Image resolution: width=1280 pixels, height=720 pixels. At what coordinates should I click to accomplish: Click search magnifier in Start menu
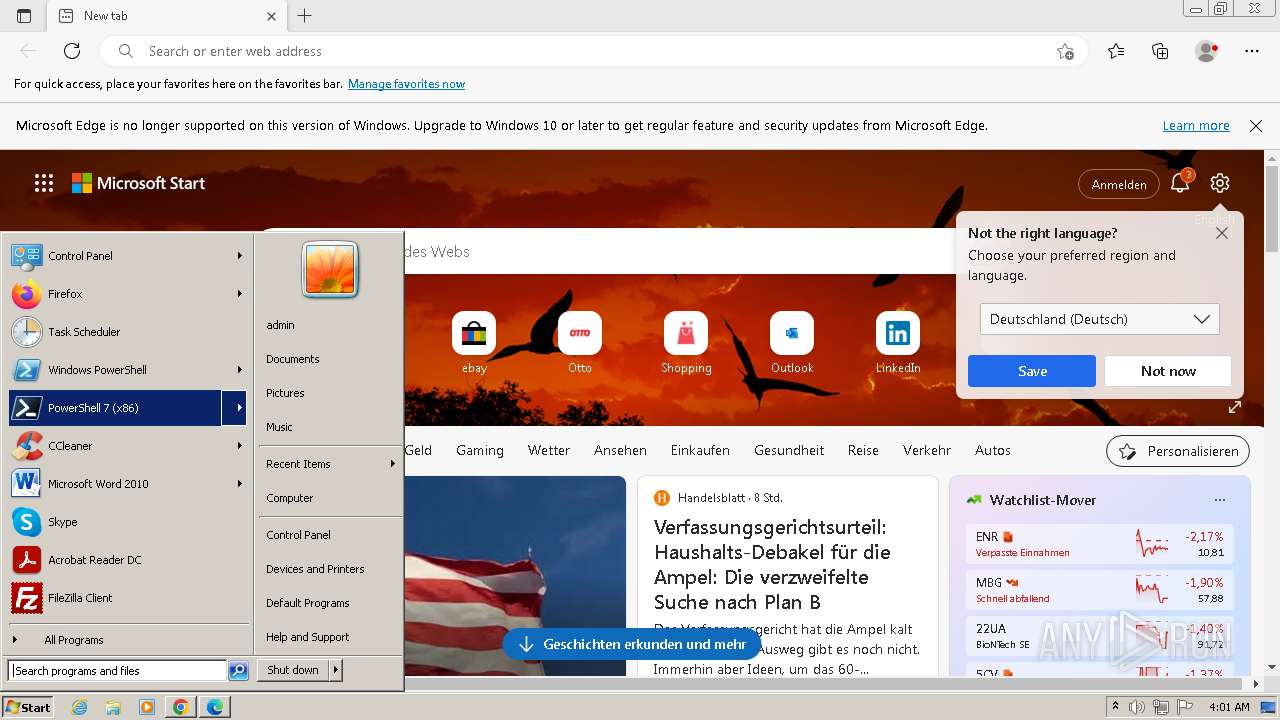click(x=238, y=671)
